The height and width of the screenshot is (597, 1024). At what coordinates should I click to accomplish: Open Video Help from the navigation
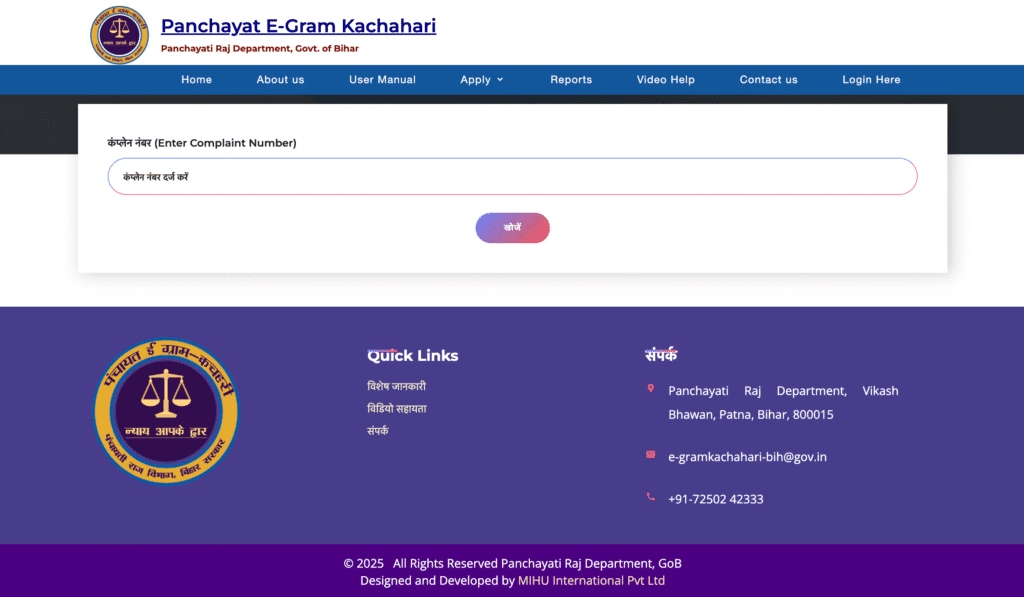(665, 80)
